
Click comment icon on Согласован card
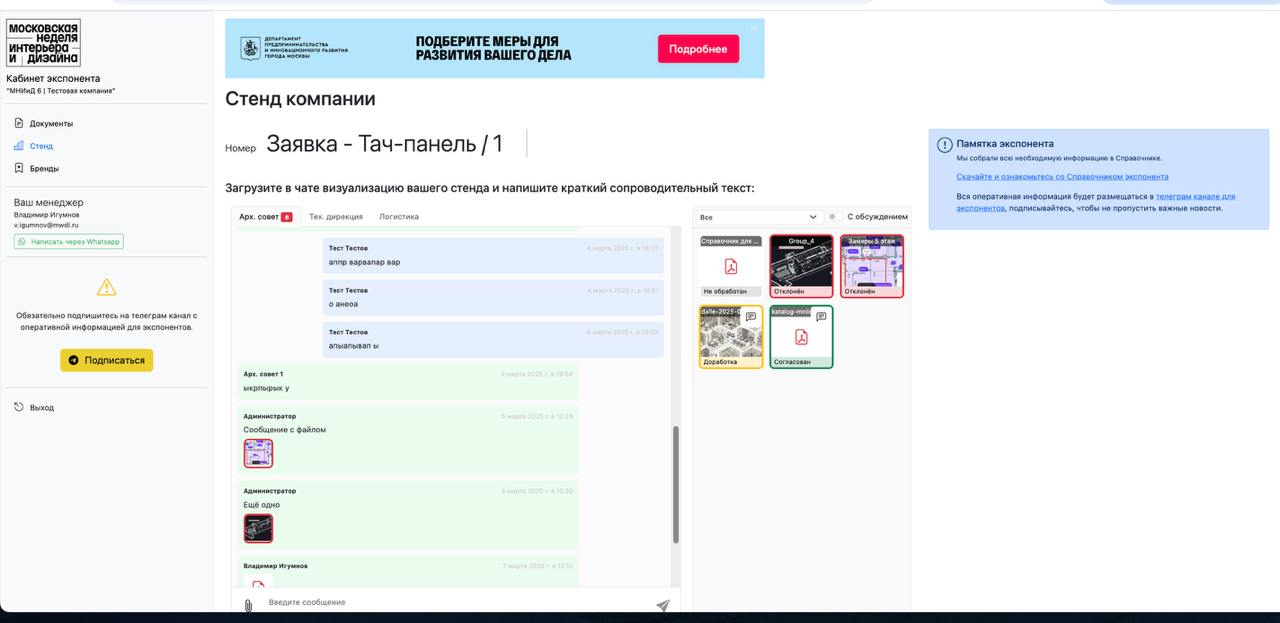(821, 316)
